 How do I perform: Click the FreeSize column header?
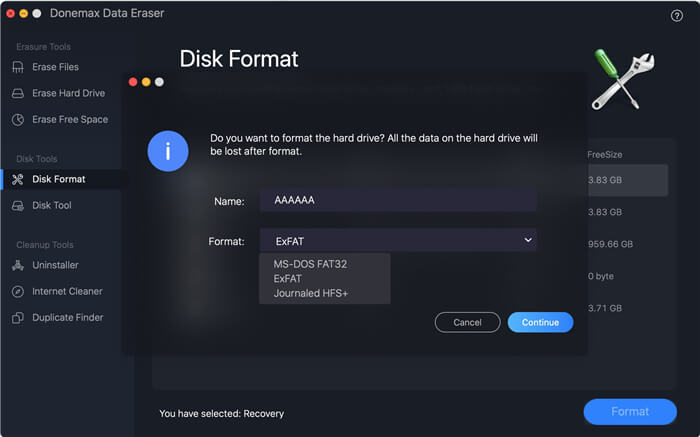coord(604,155)
